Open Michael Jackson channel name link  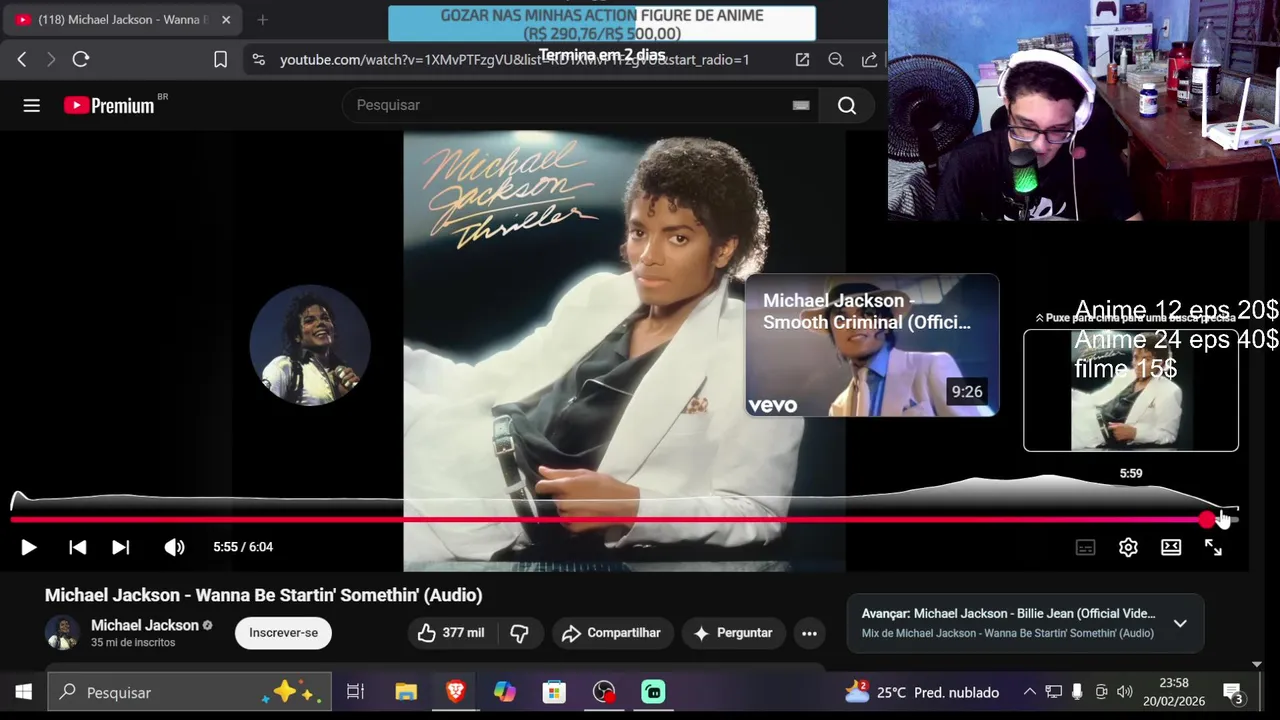145,625
